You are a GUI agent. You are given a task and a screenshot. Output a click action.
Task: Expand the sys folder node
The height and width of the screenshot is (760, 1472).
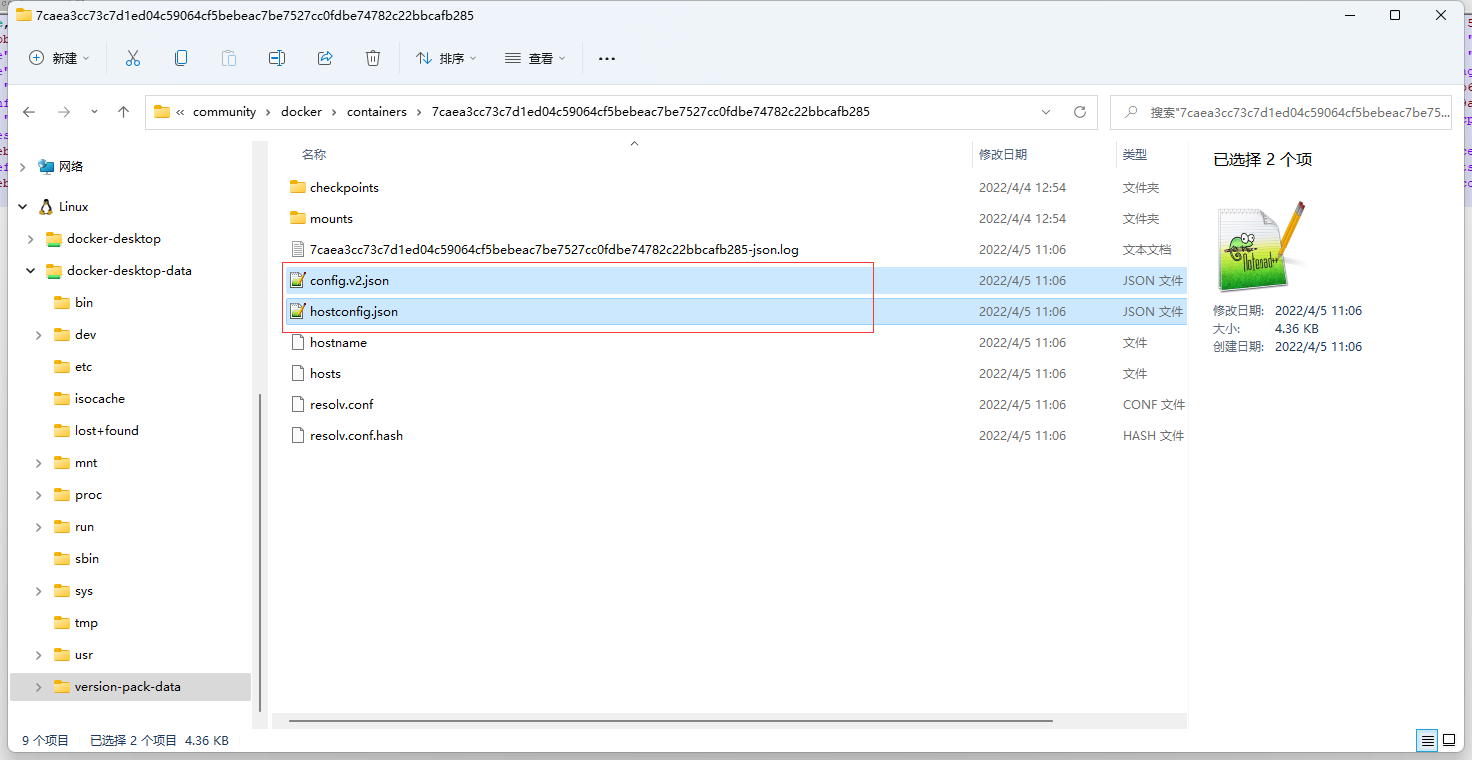click(x=39, y=591)
